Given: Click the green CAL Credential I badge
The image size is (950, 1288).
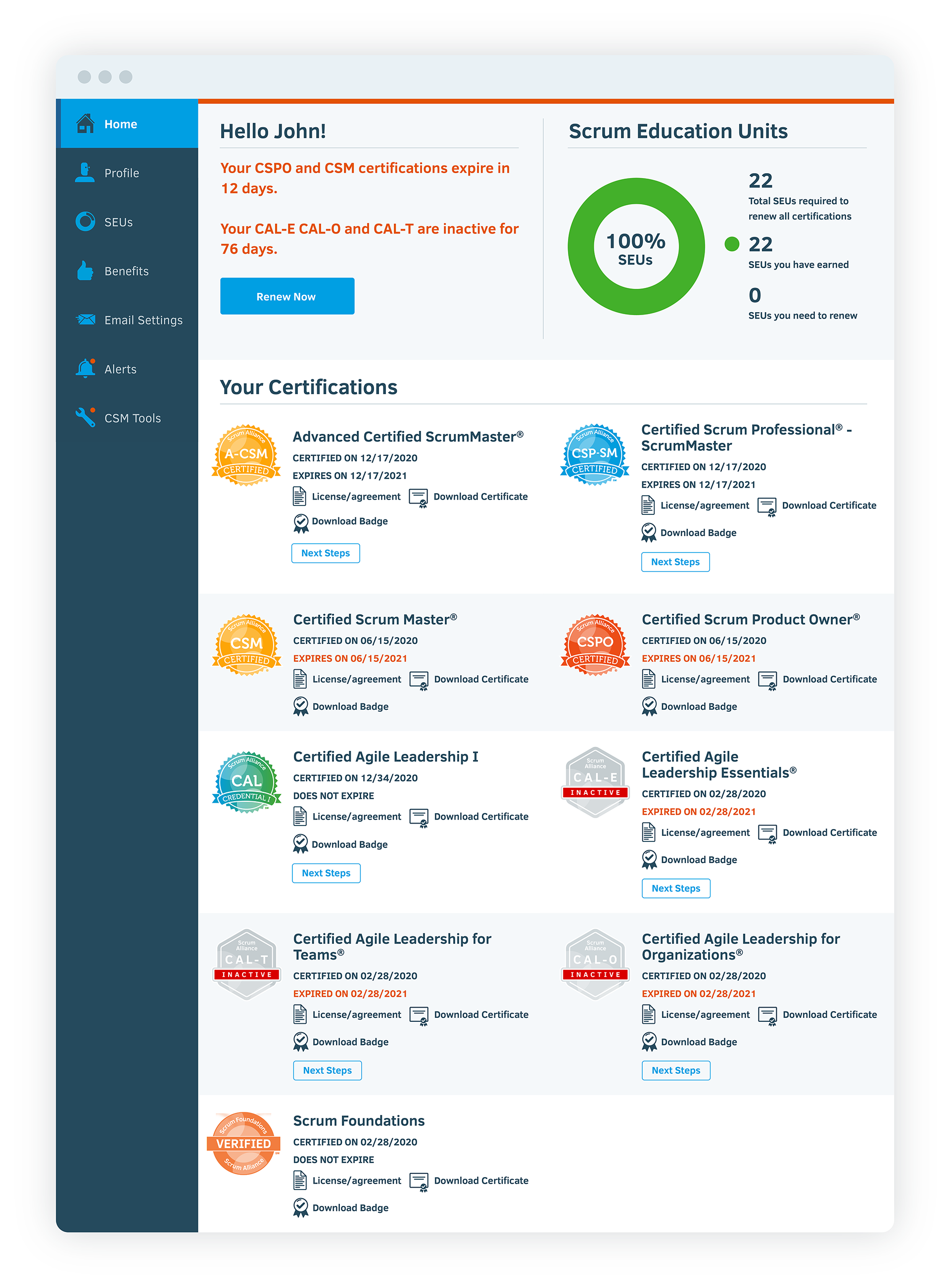Looking at the screenshot, I should 247,782.
